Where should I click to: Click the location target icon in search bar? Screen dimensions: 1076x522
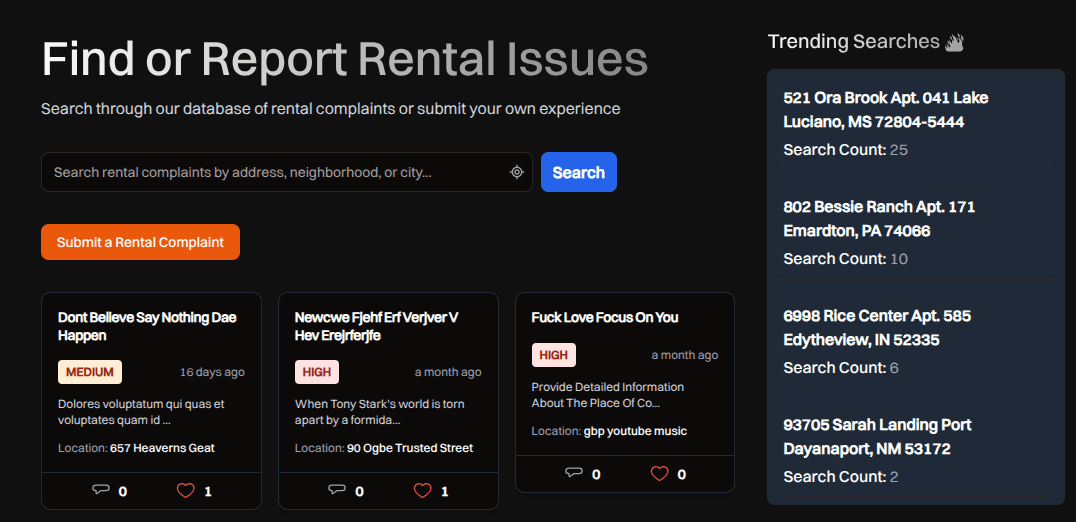point(517,172)
